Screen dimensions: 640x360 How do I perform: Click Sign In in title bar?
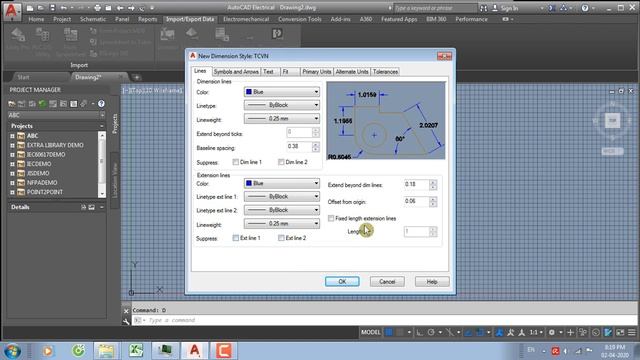click(x=505, y=8)
